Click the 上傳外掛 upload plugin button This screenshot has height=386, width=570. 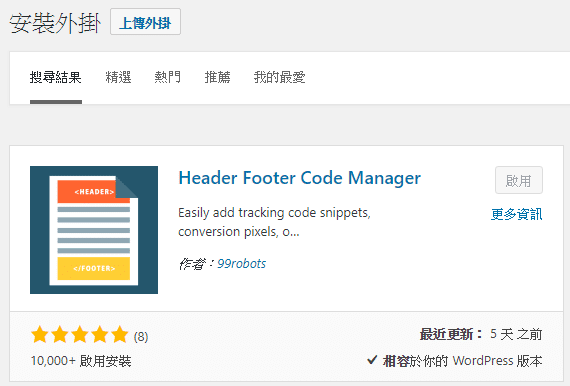coord(145,22)
